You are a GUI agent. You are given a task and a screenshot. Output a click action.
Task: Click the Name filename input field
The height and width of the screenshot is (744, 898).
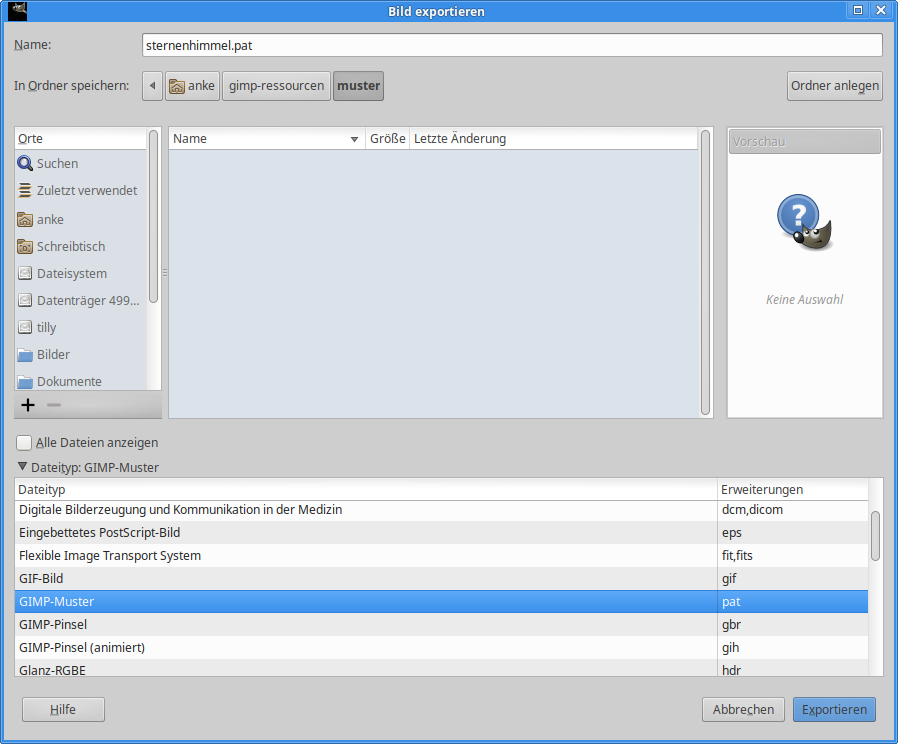[x=512, y=45]
